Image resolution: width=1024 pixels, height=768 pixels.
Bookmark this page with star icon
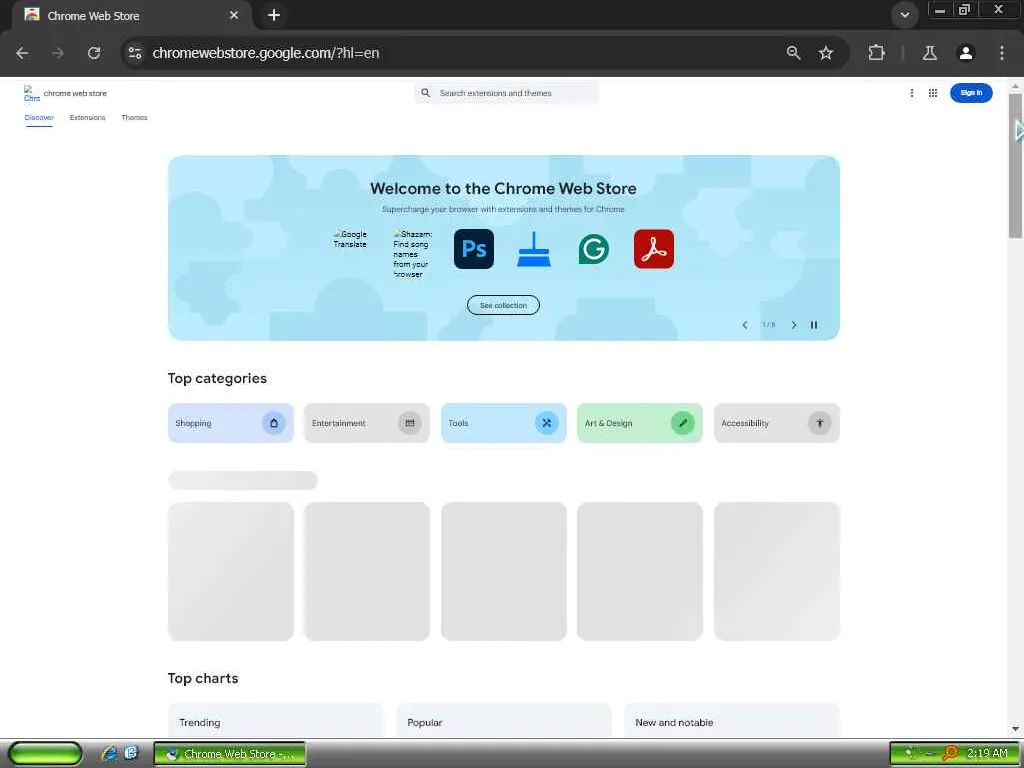tap(826, 53)
